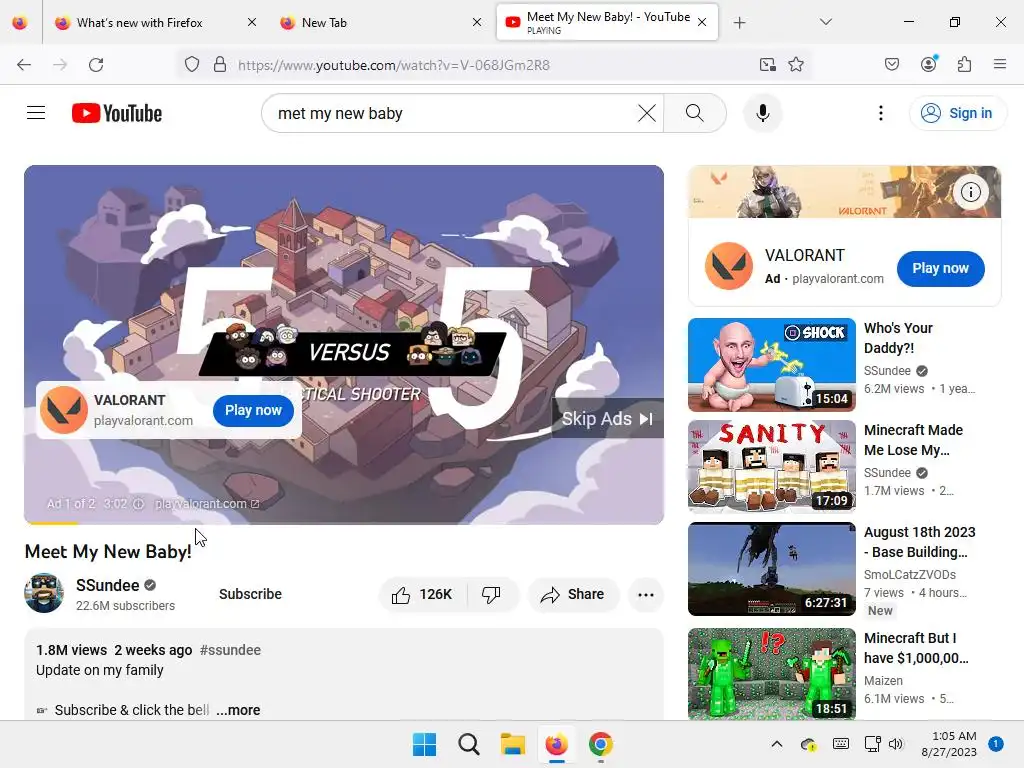Screen dimensions: 1024x768
Task: Open Who's Your Daddy?! video thumbnail
Action: pos(772,364)
